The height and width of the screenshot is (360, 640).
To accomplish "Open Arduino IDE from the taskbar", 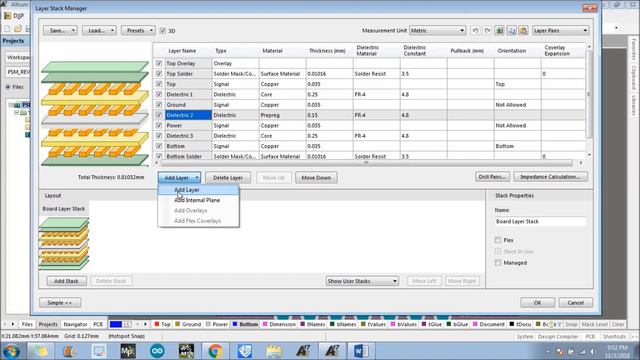I will 157,351.
